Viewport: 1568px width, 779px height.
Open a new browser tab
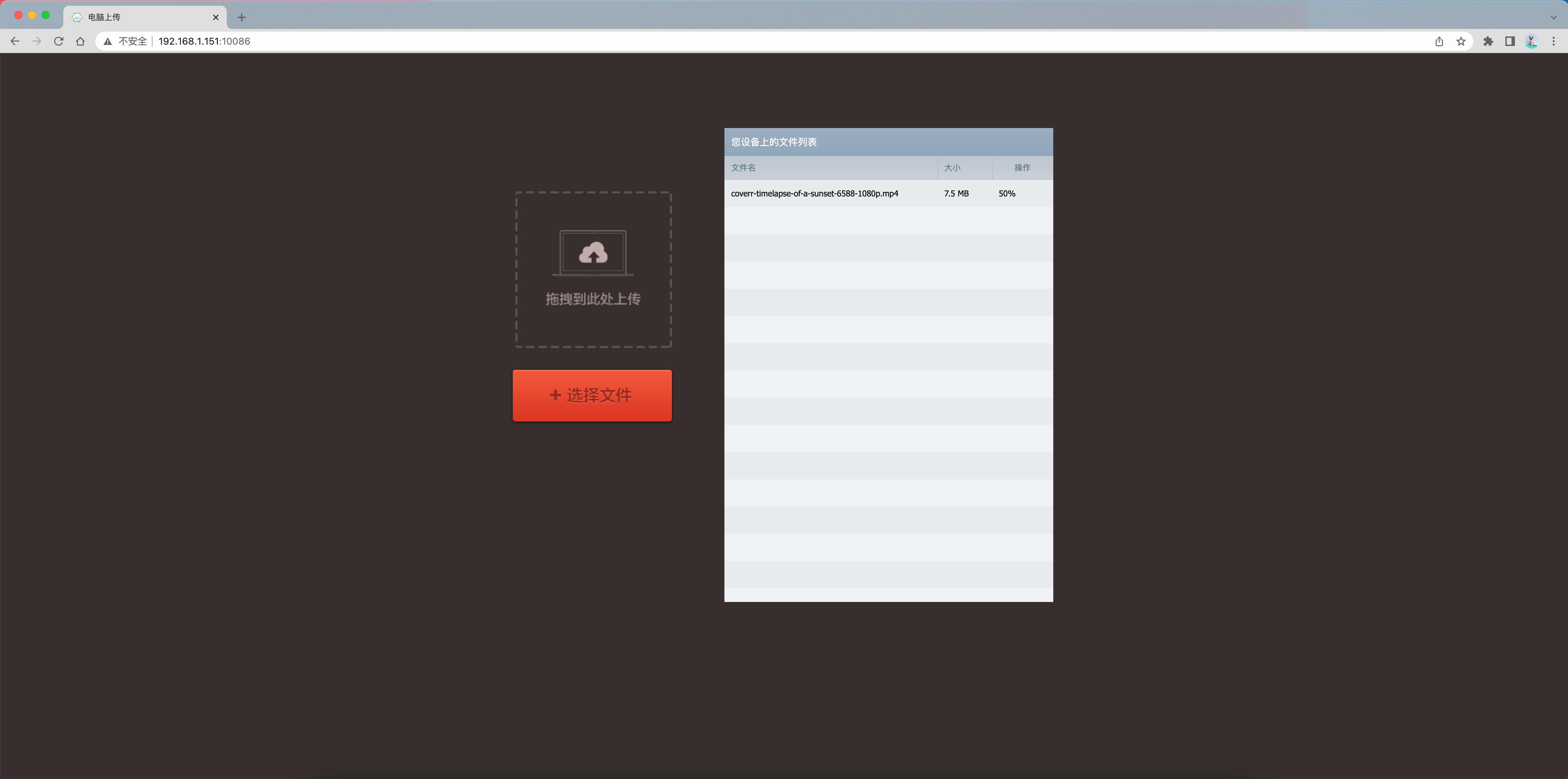[x=242, y=17]
